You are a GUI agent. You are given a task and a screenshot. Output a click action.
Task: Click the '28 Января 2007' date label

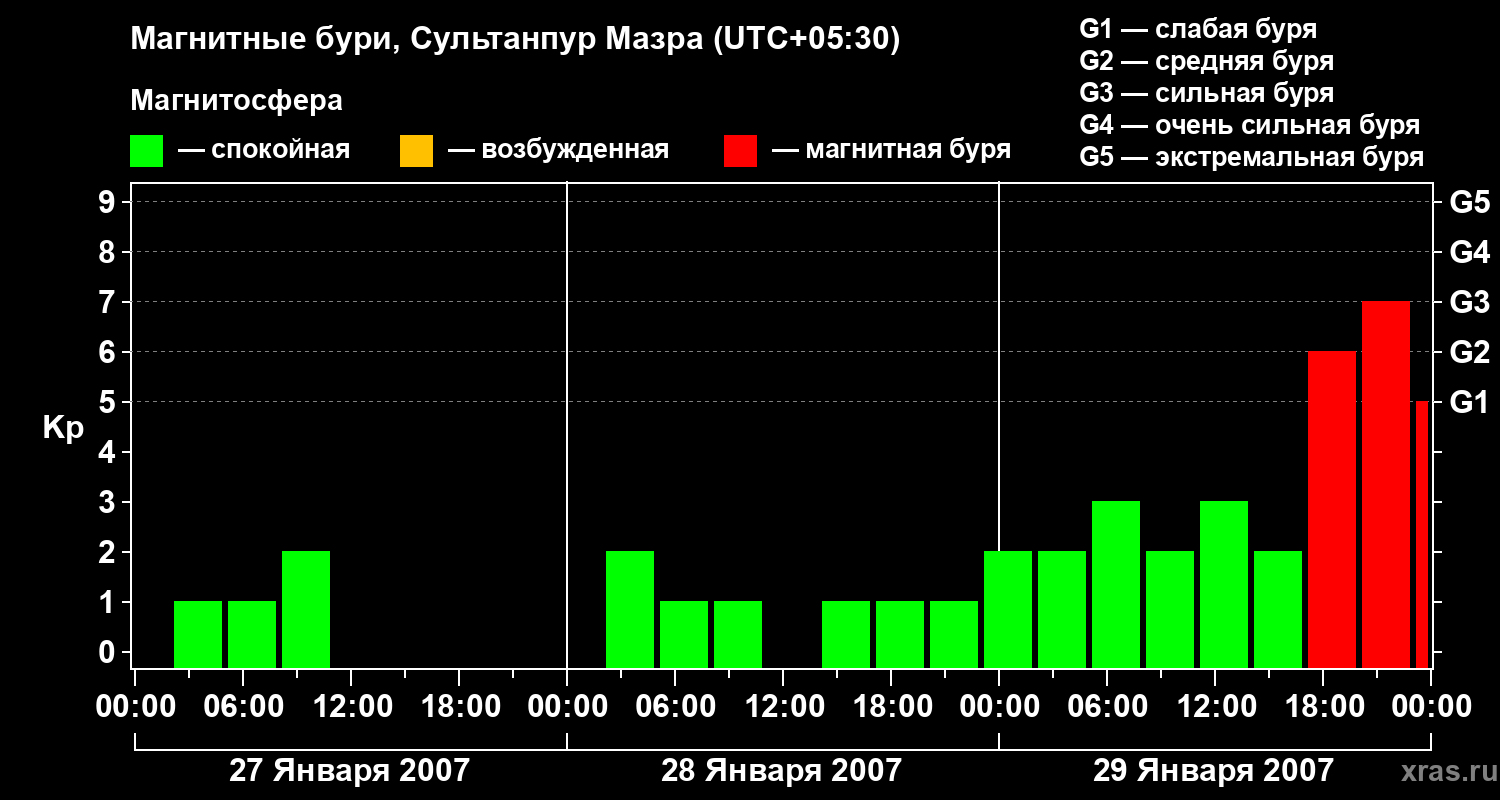781,770
